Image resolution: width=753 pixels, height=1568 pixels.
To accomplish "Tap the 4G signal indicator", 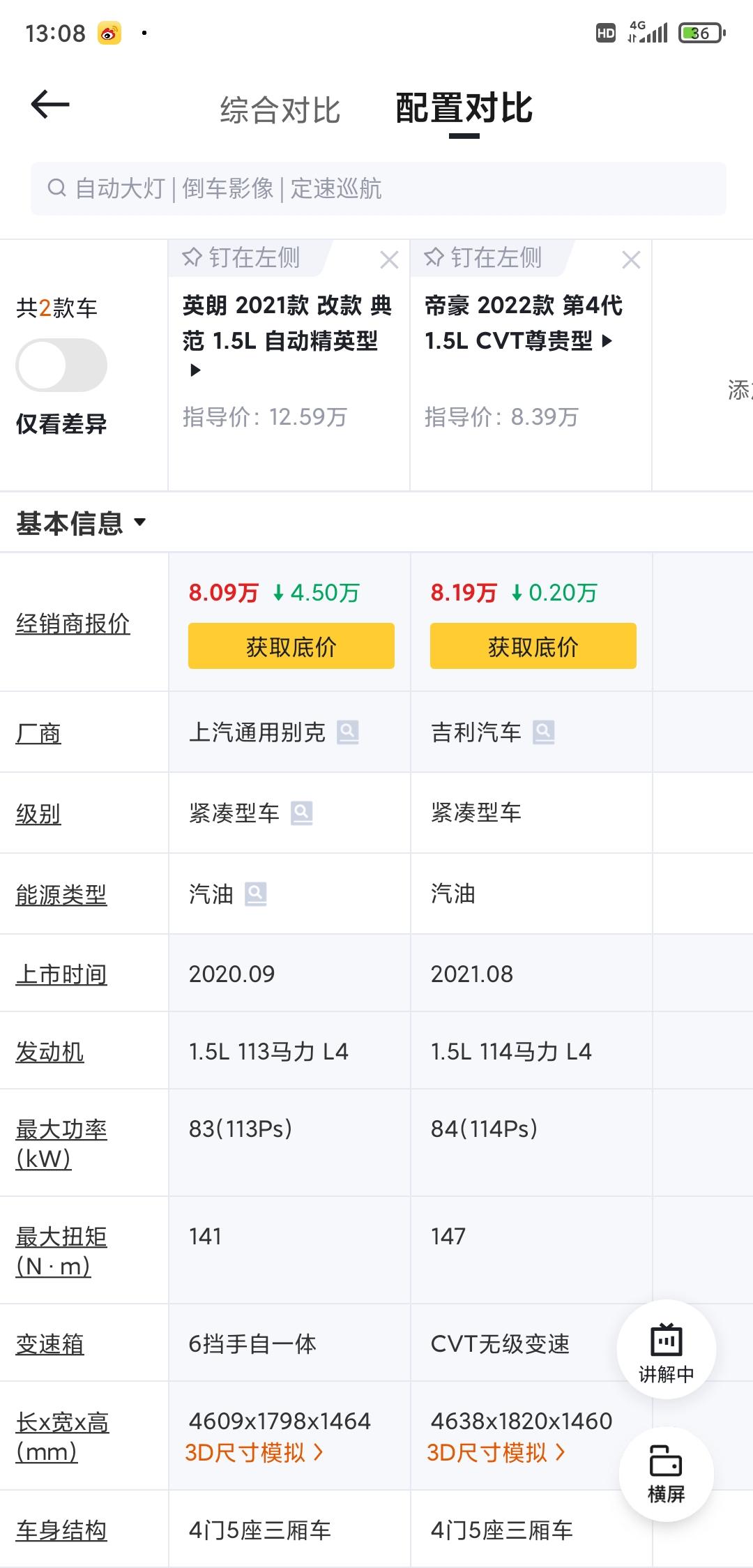I will click(x=647, y=32).
